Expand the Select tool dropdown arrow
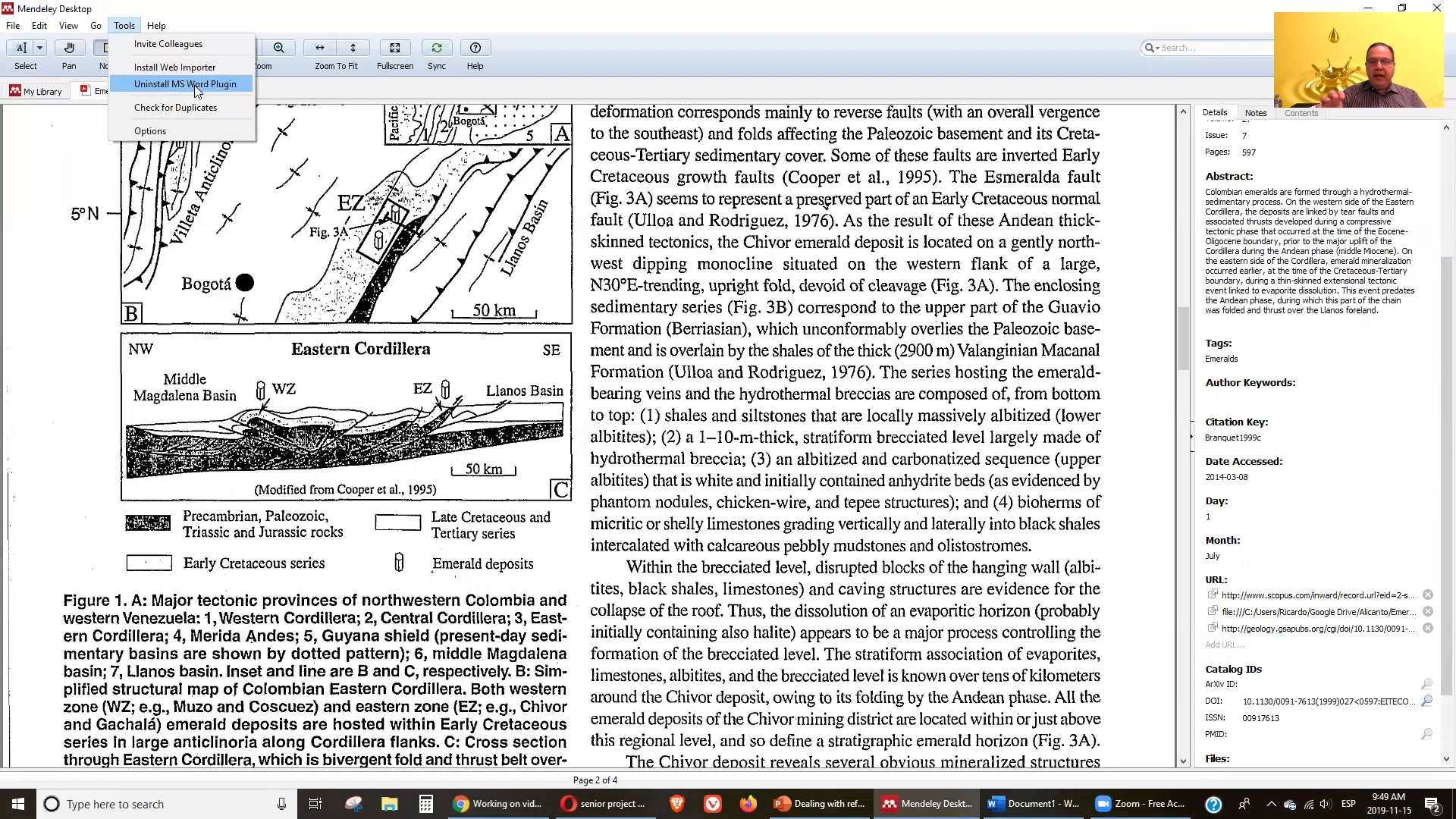Screen dimensions: 1456x819 pos(39,48)
